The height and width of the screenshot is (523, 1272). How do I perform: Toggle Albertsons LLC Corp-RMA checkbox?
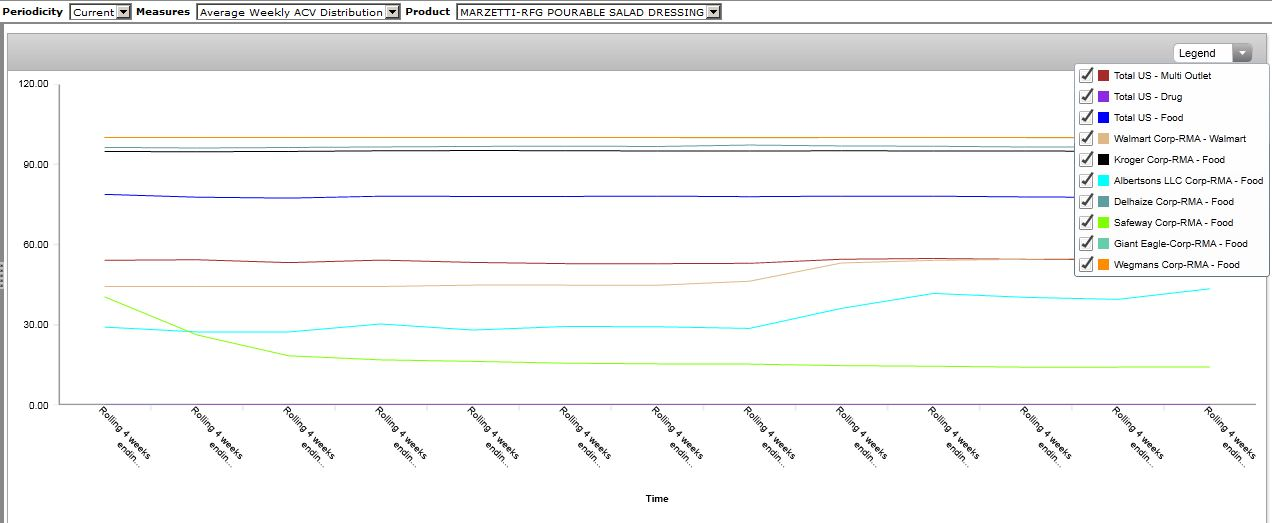tap(1086, 181)
